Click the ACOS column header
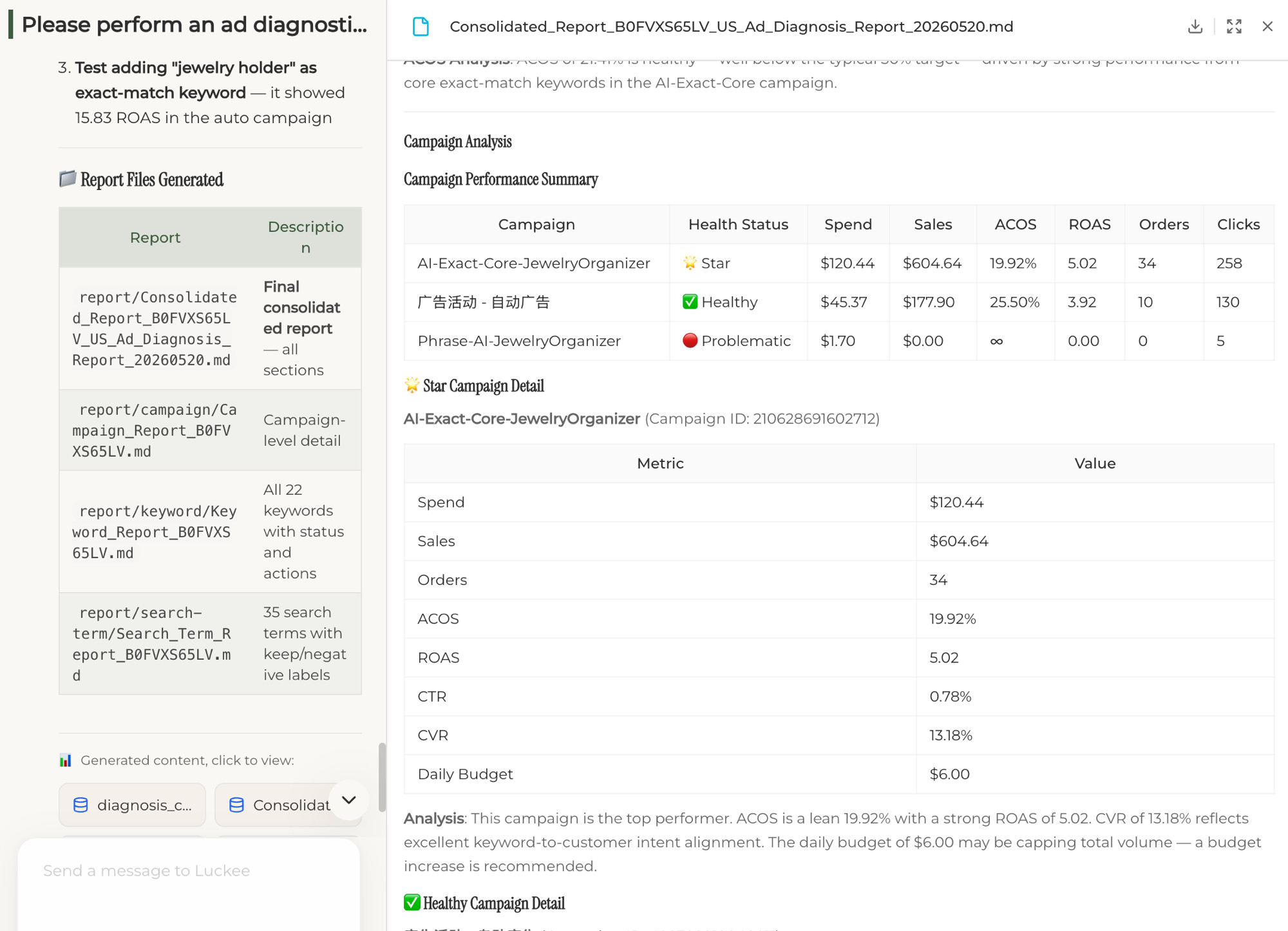 coord(1016,224)
